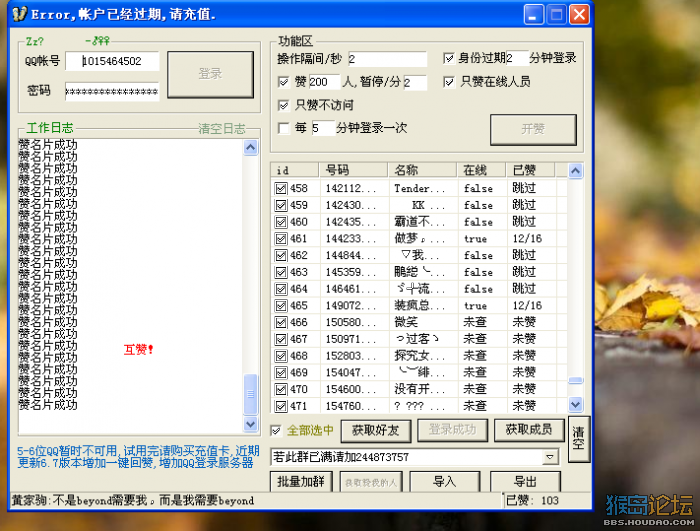Click the id column header
The width and height of the screenshot is (700, 531).
pyautogui.click(x=295, y=170)
